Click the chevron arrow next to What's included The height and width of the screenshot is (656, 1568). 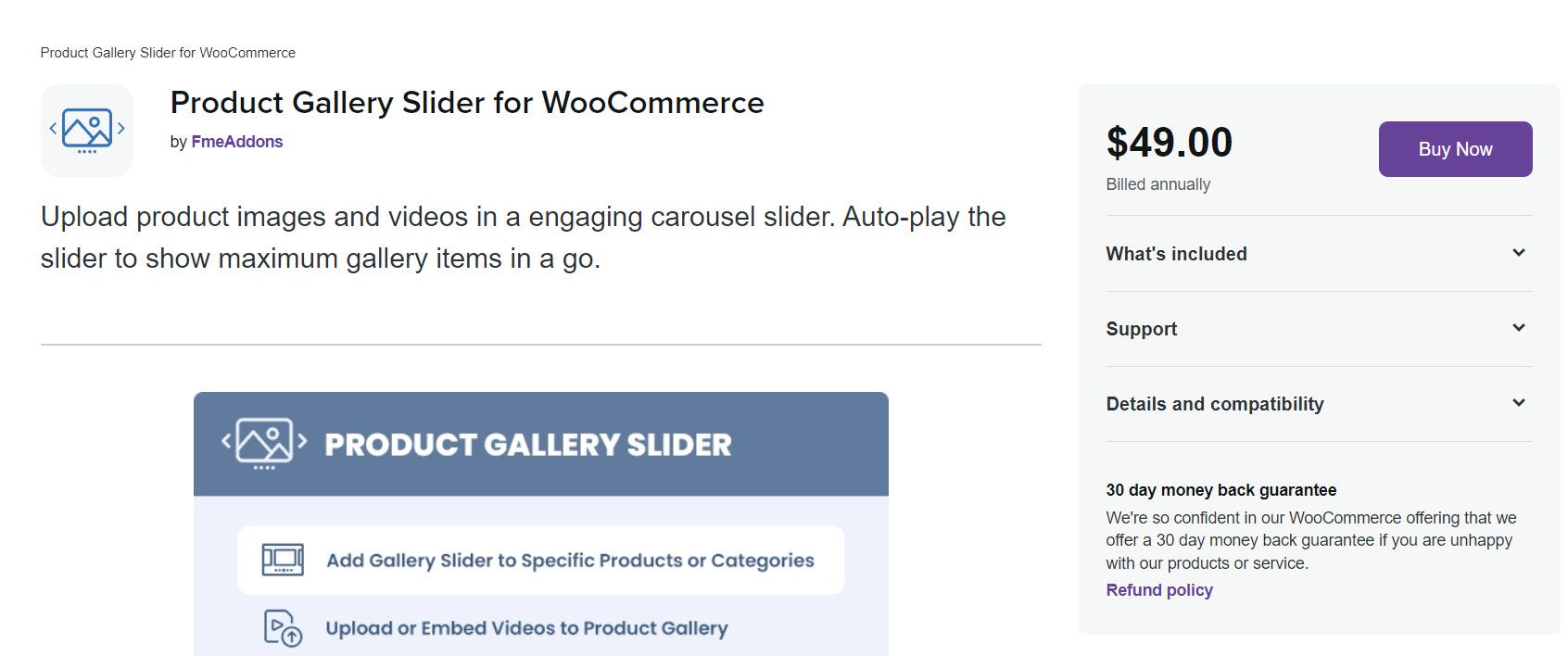click(1519, 253)
